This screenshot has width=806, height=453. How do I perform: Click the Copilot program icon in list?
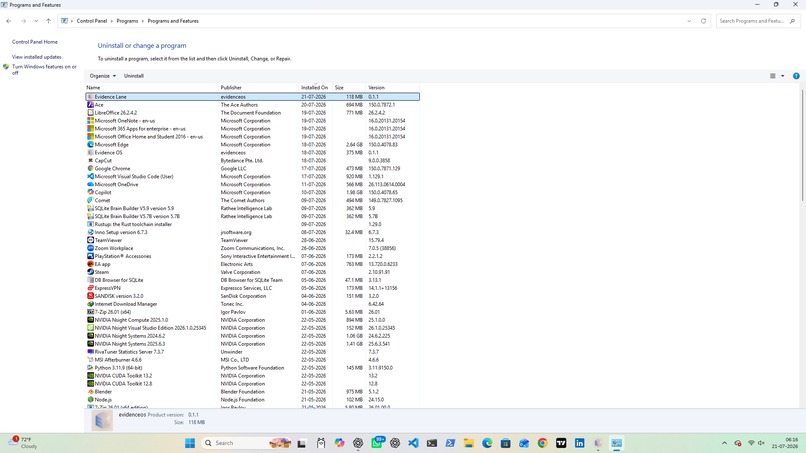coord(90,192)
